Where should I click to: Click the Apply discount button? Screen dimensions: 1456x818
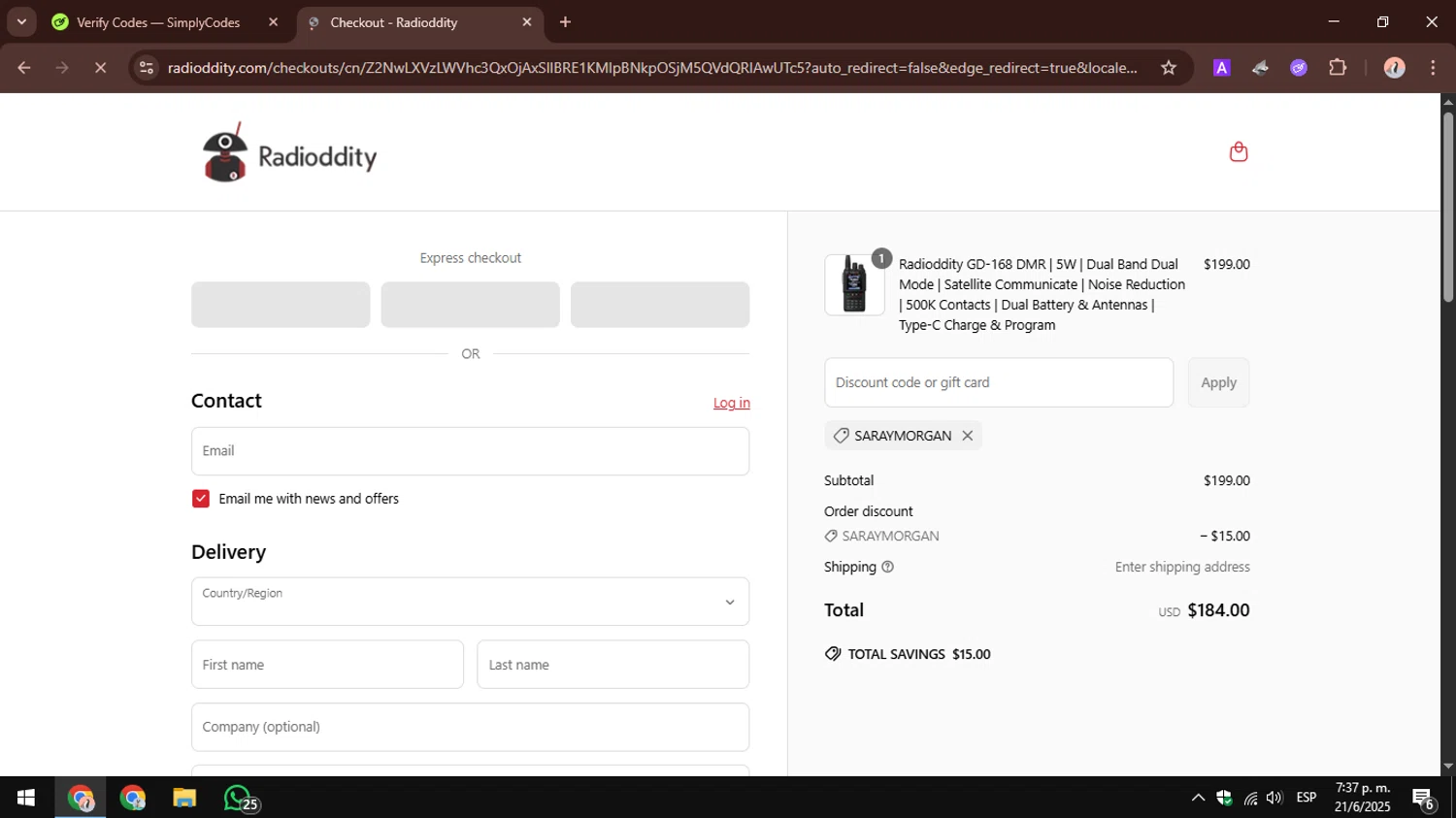tap(1218, 382)
